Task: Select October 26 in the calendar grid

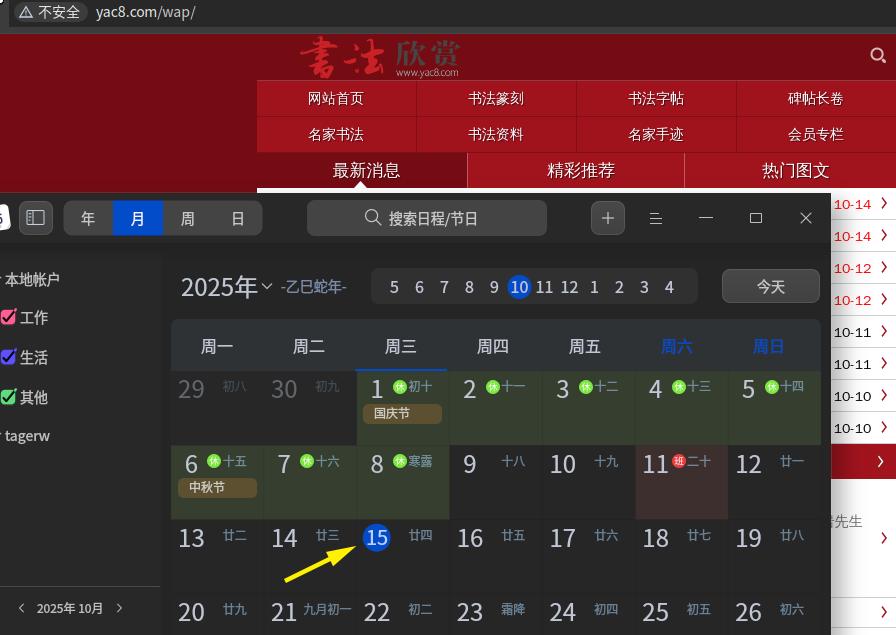Action: (x=775, y=614)
